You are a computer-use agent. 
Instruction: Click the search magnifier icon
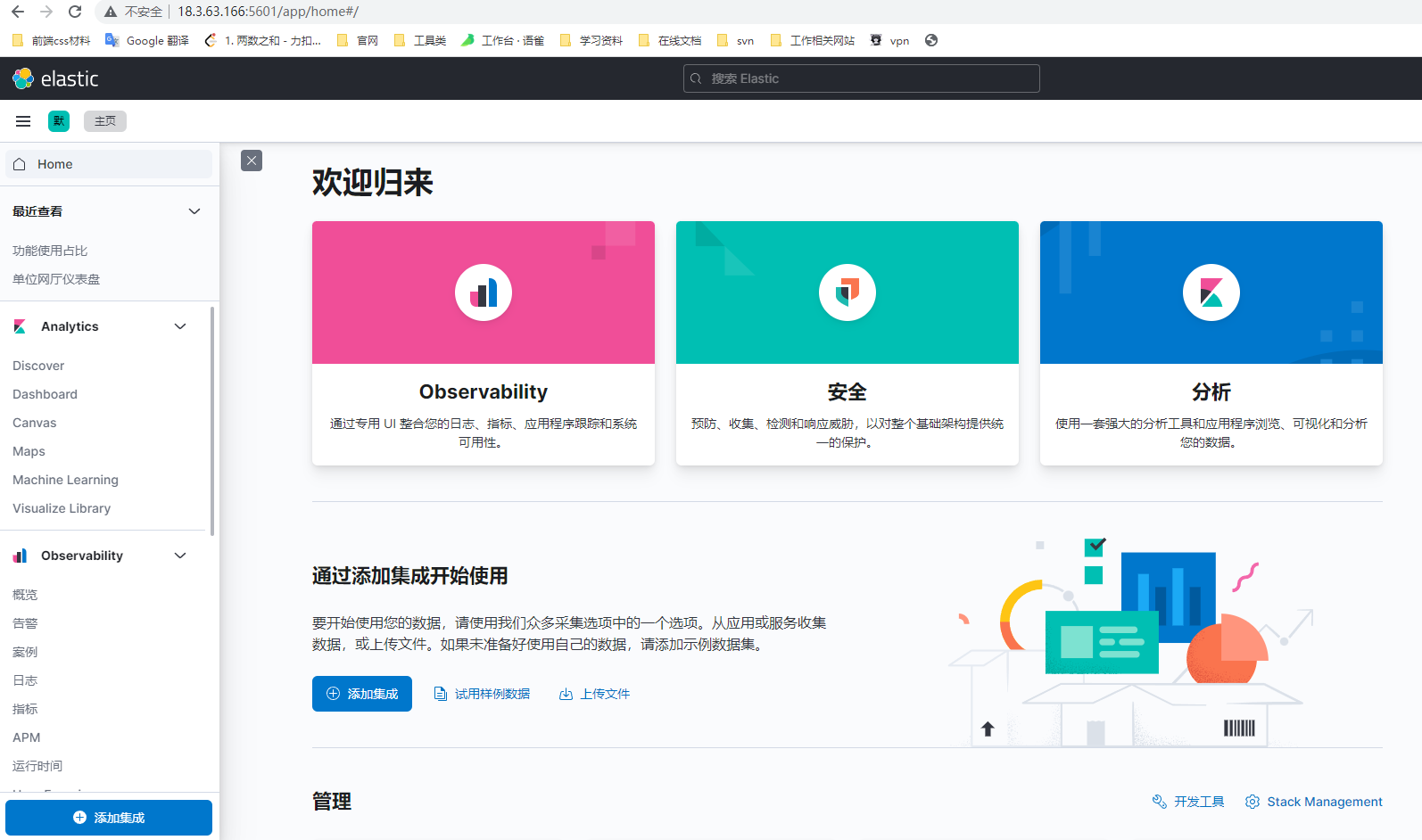pyautogui.click(x=696, y=78)
